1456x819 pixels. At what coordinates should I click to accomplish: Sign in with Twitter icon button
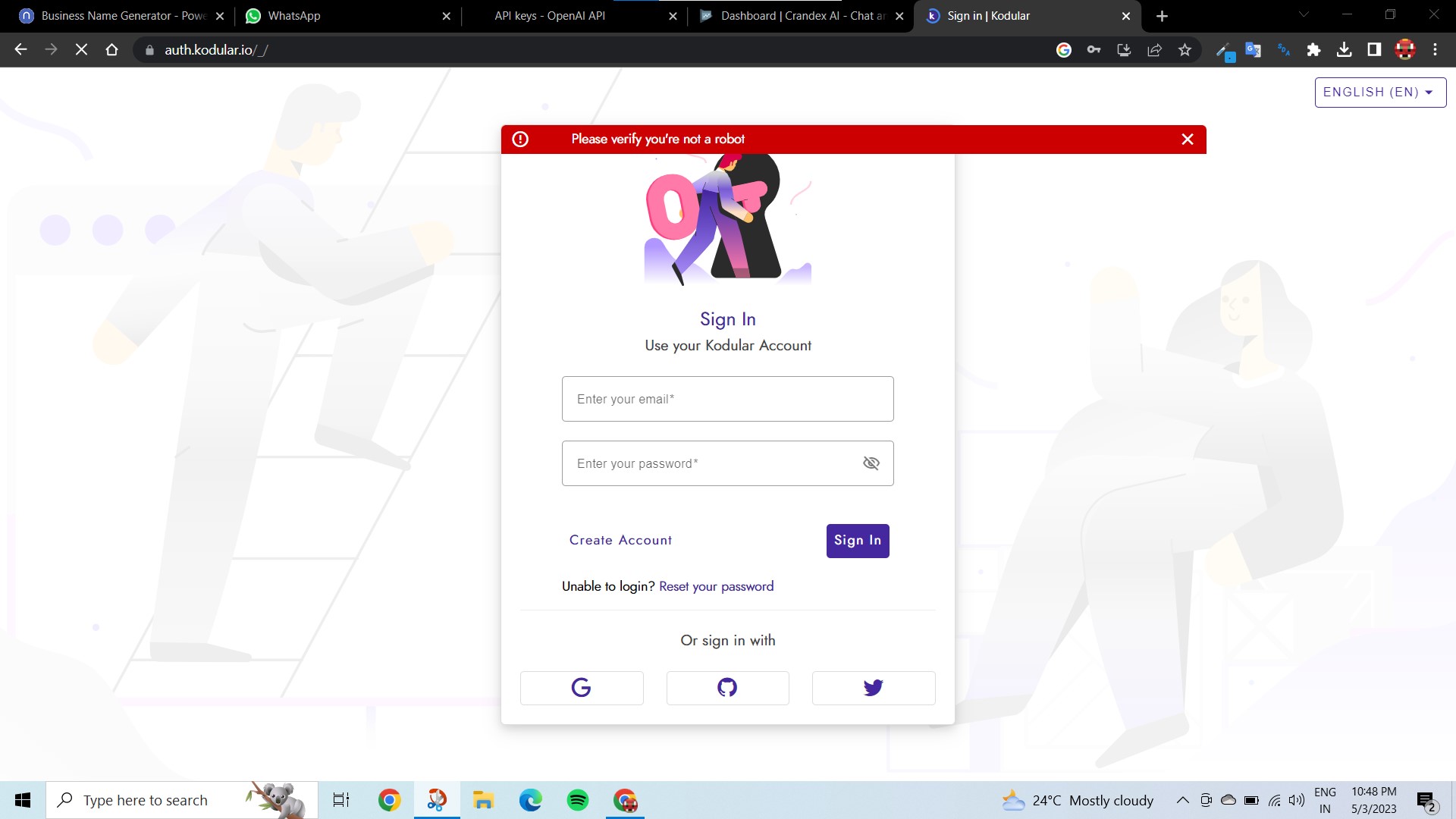click(874, 688)
